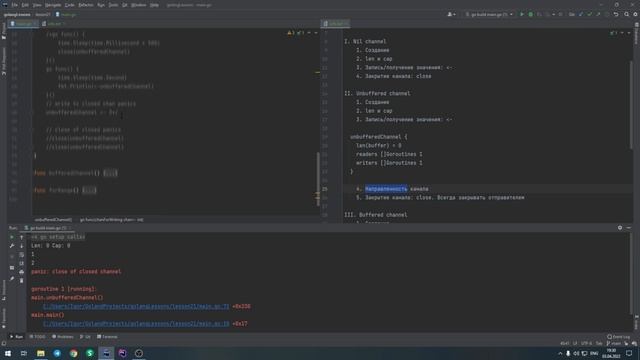Open the Navigate menu
This screenshot has width=640, height=360.
[53, 5]
